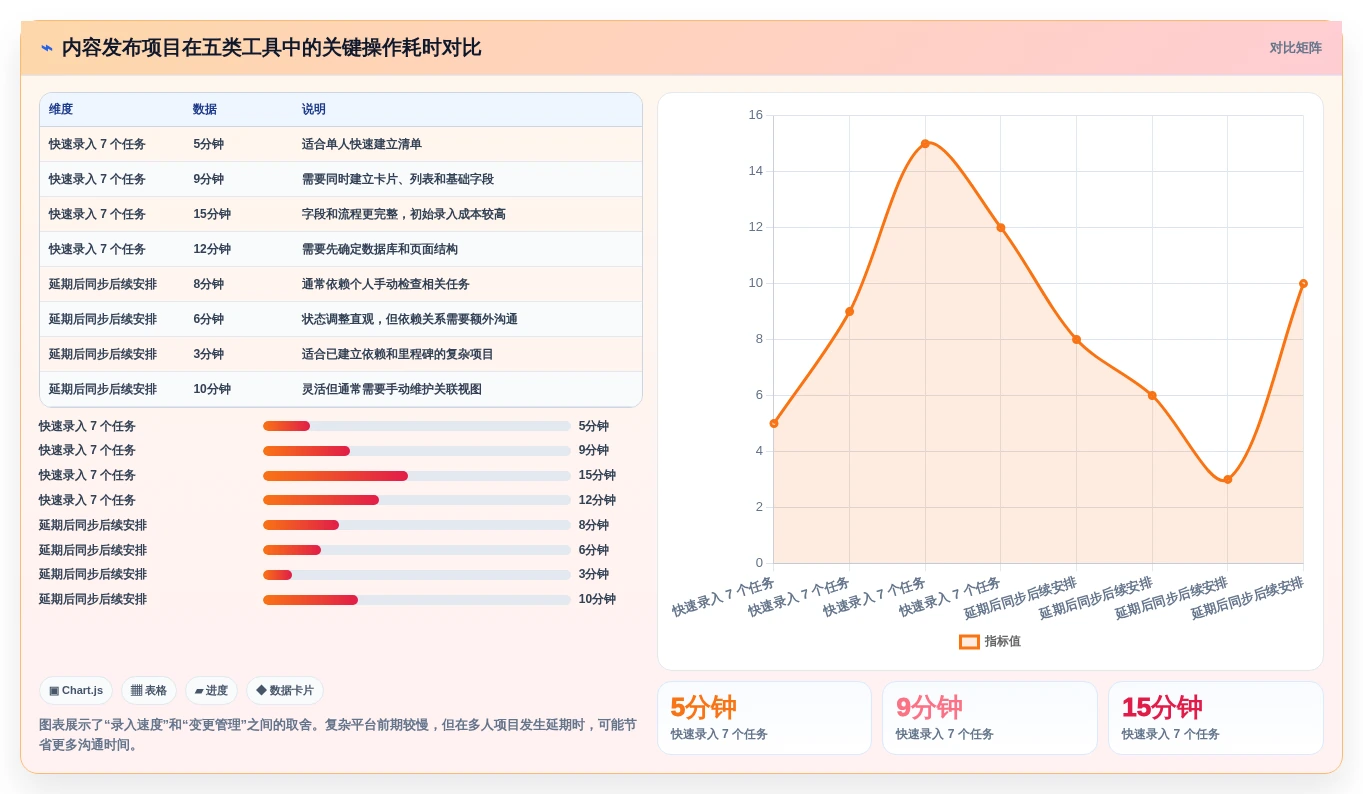This screenshot has width=1363, height=794.
Task: Open the pink 9分钟 stat card
Action: pyautogui.click(x=990, y=718)
